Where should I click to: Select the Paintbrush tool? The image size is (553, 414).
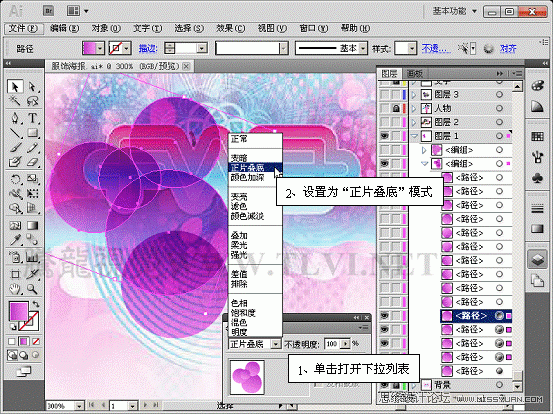click(x=15, y=147)
